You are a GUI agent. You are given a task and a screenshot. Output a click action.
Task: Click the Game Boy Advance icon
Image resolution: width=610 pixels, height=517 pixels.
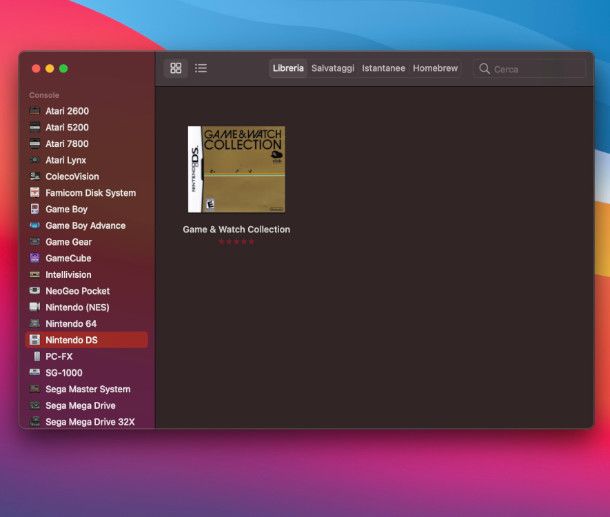[x=35, y=225]
